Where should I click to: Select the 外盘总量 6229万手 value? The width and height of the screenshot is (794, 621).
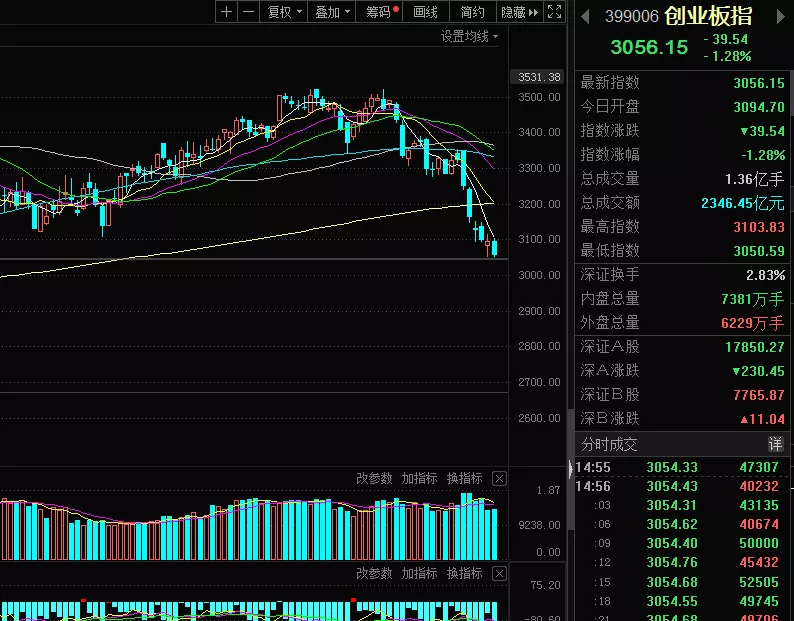point(752,323)
